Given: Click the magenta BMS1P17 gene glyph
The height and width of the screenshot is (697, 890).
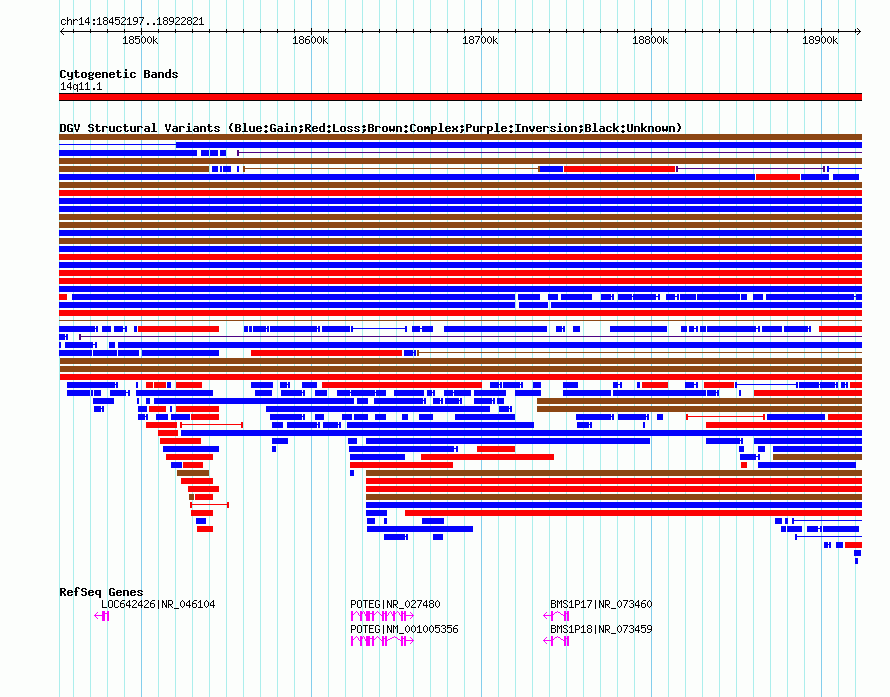Looking at the screenshot, I should pos(556,616).
